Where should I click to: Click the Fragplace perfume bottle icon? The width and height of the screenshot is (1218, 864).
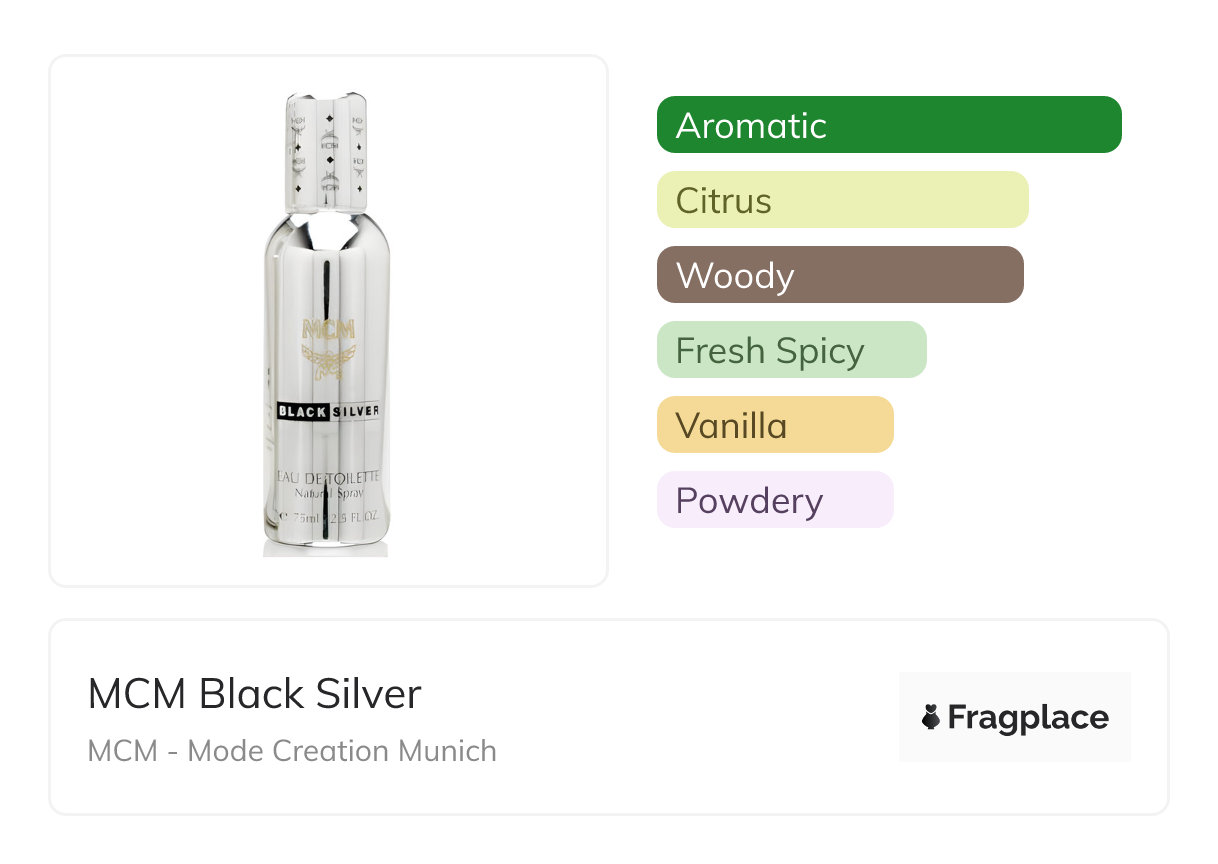point(931,718)
